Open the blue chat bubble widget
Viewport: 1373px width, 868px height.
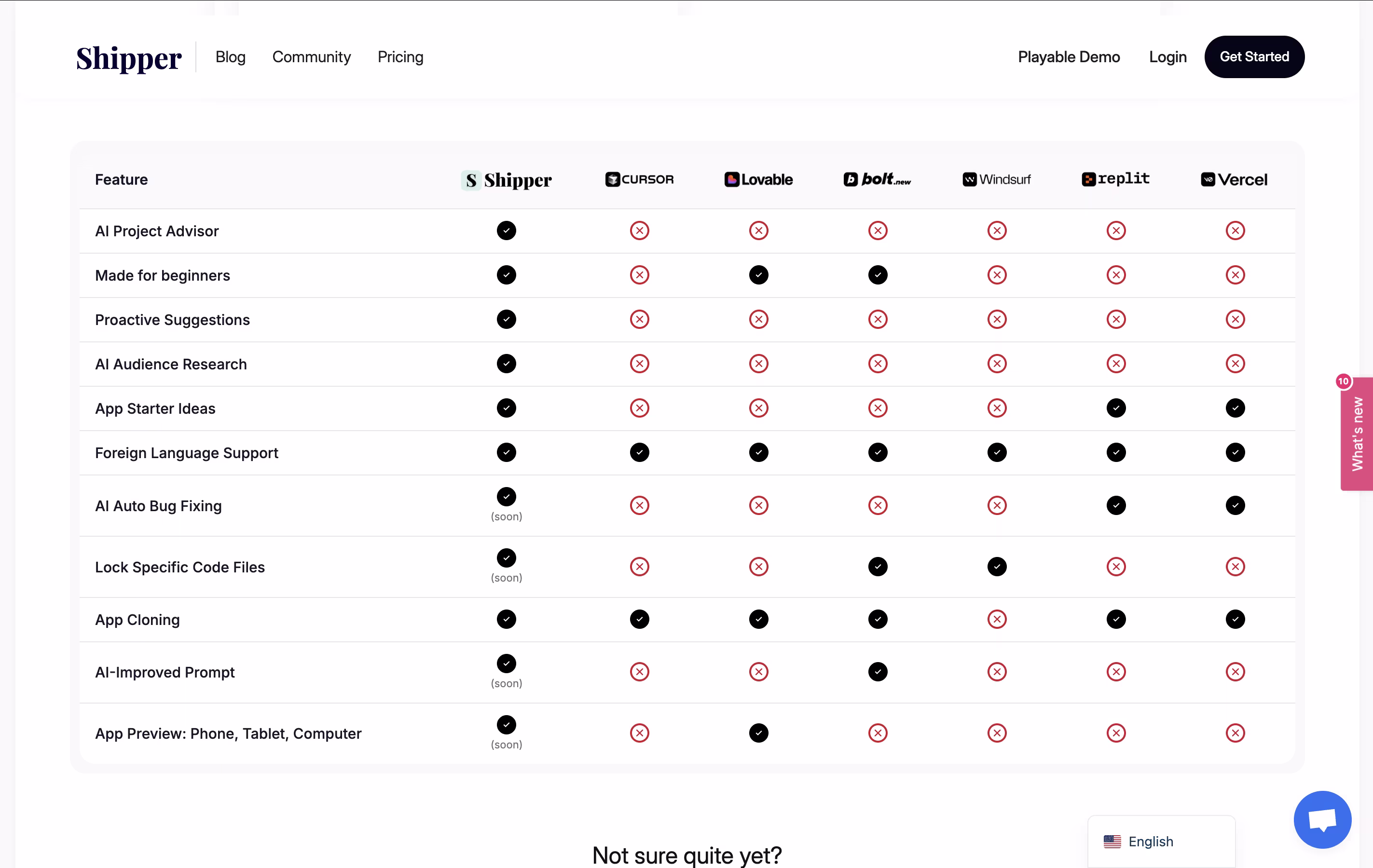1322,820
